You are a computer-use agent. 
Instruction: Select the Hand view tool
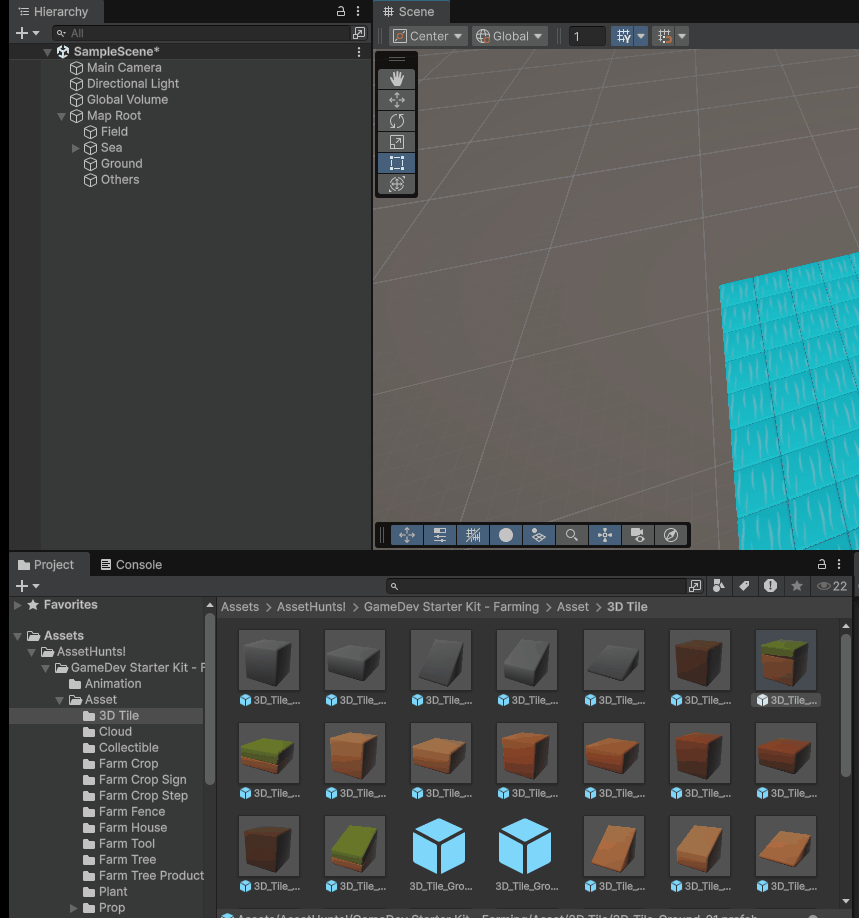[397, 78]
